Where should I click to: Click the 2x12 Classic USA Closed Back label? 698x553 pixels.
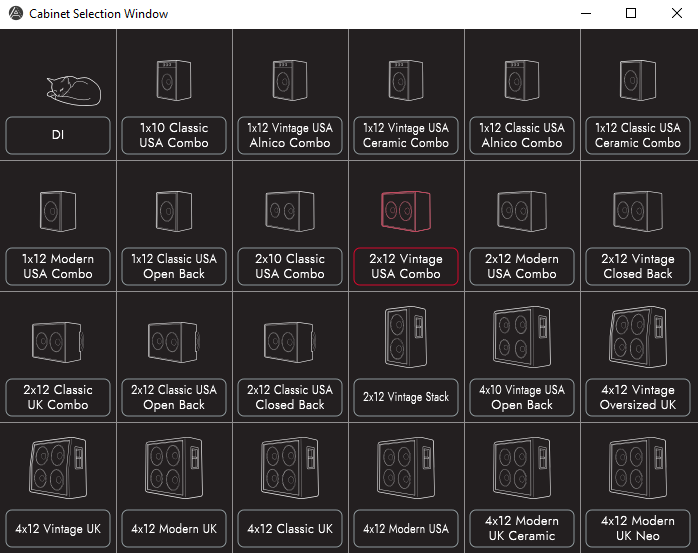coord(290,397)
